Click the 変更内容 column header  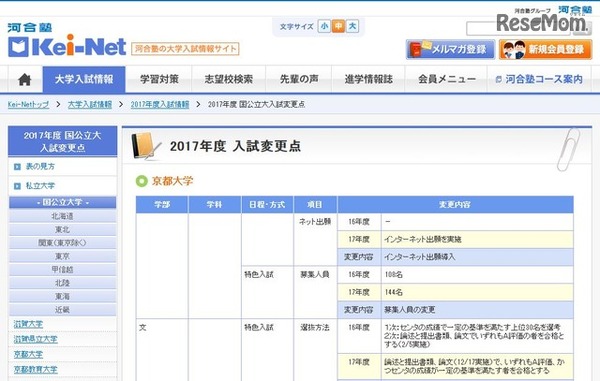455,205
